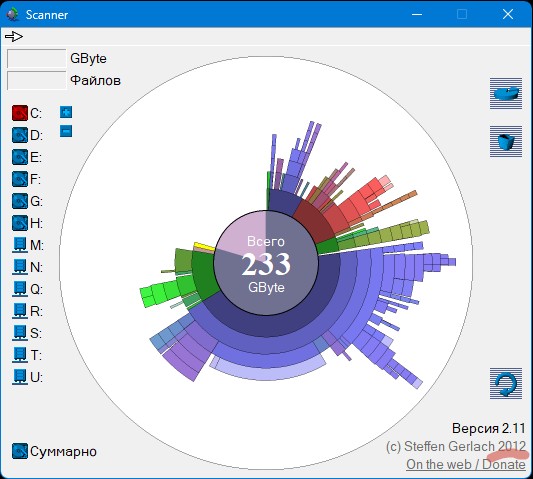Select drive C: icon

click(20, 113)
